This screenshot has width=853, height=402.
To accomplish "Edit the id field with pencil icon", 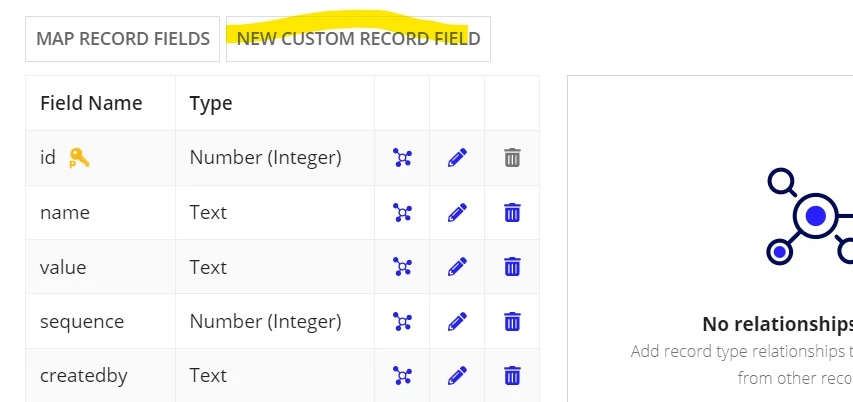I will 457,158.
